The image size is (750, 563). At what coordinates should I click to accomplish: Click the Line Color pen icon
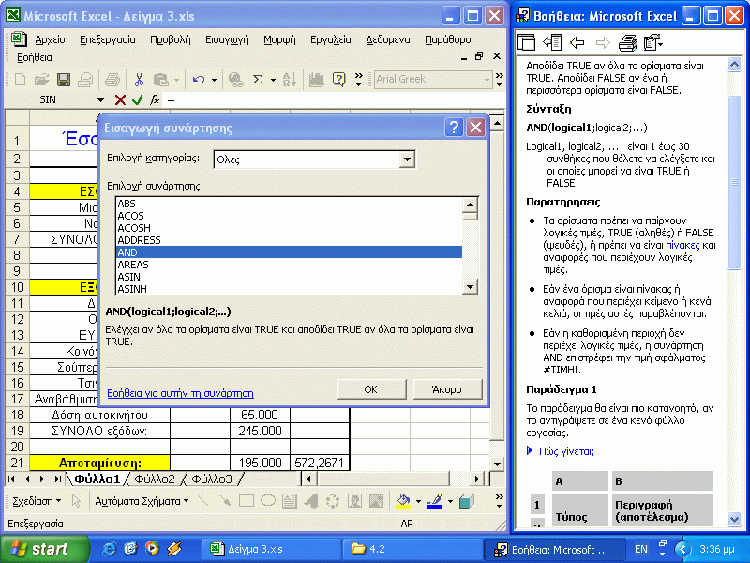pos(434,501)
